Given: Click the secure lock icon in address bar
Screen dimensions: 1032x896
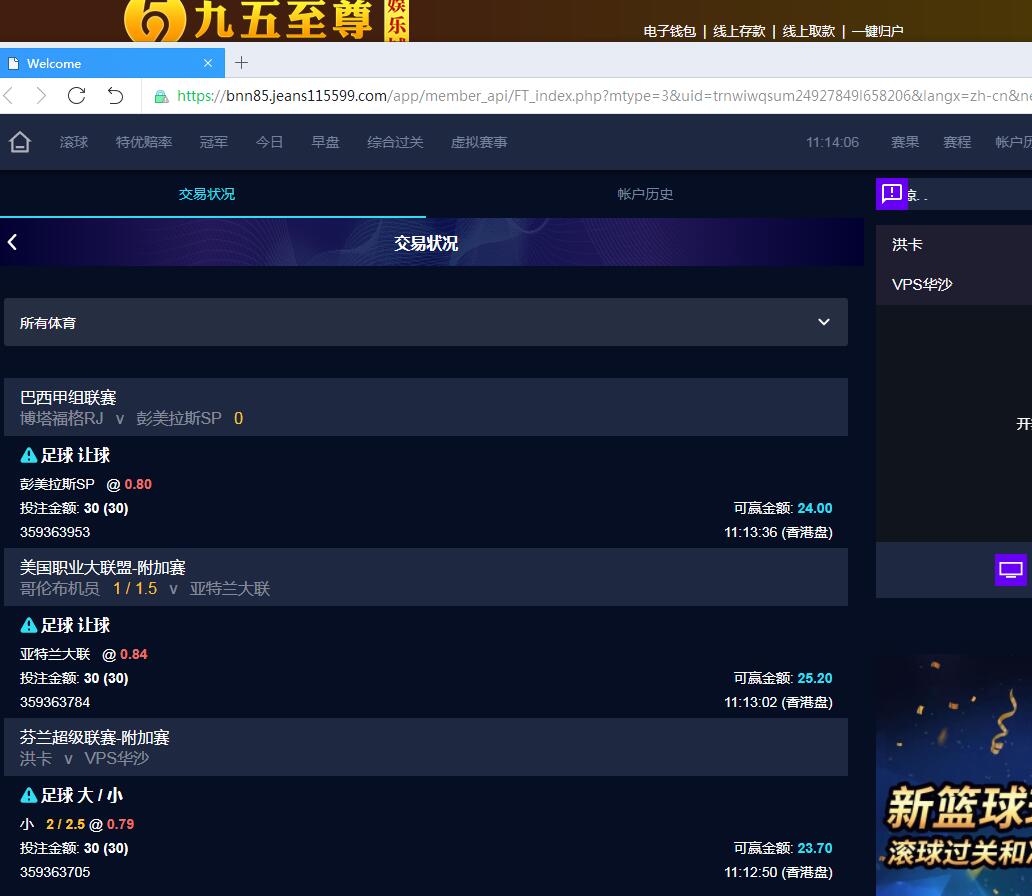Looking at the screenshot, I should [161, 96].
